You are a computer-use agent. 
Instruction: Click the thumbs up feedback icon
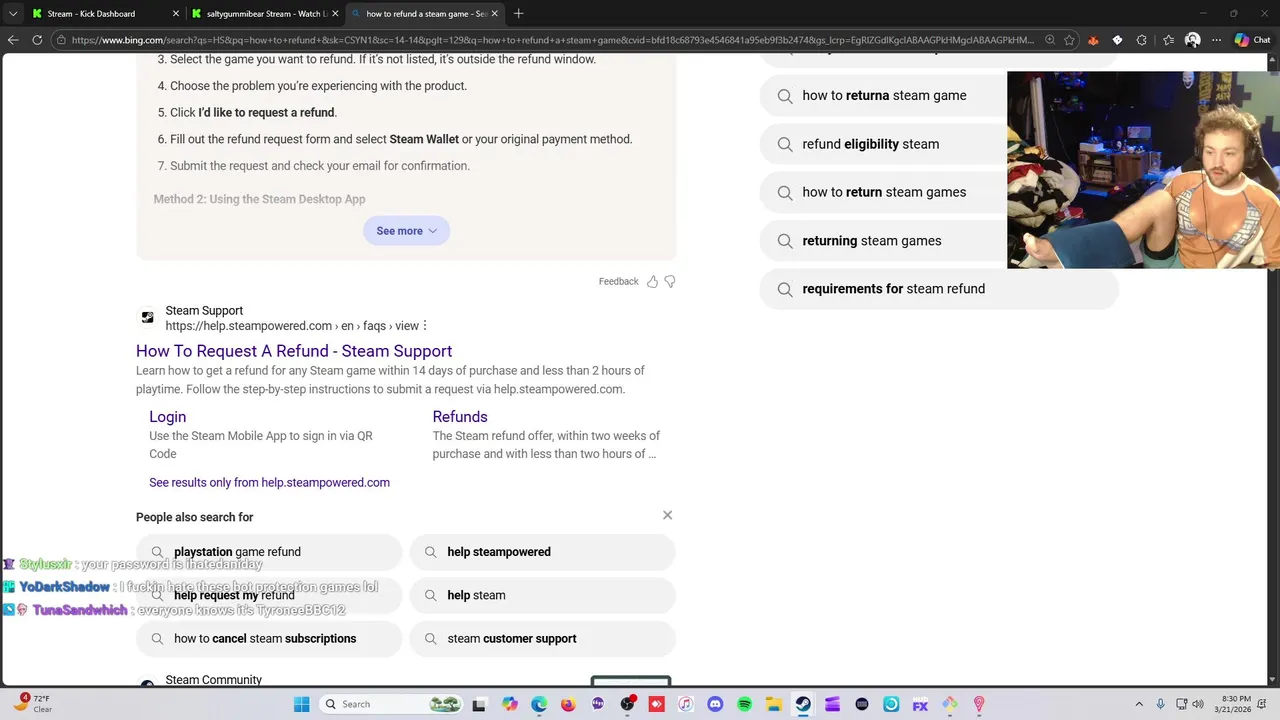(x=652, y=282)
